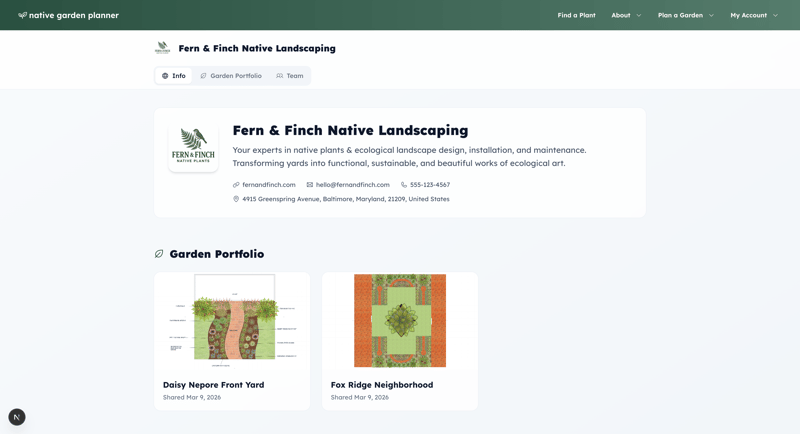Switch to the Team tab

coord(290,76)
